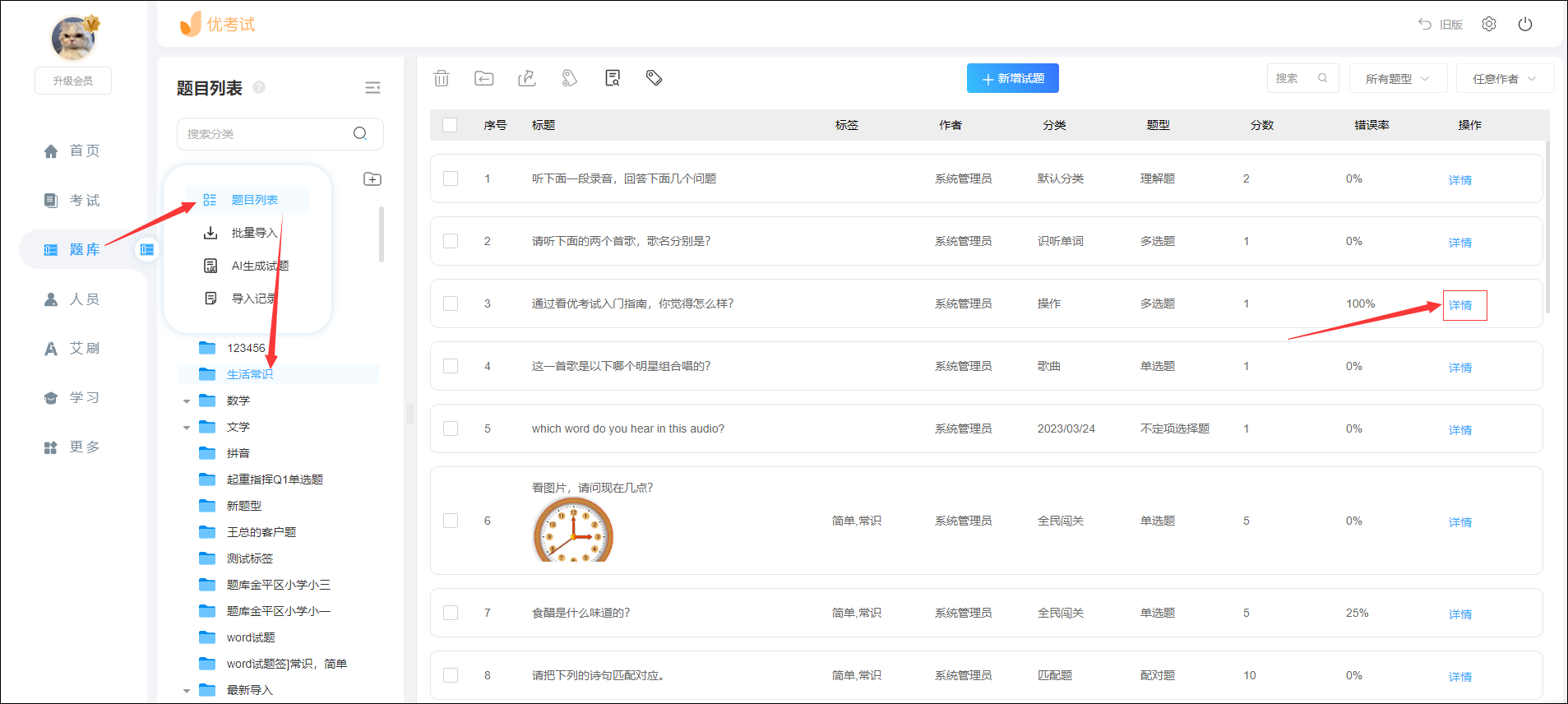Open the settings gear icon
This screenshot has height=704, width=1568.
point(1489,25)
